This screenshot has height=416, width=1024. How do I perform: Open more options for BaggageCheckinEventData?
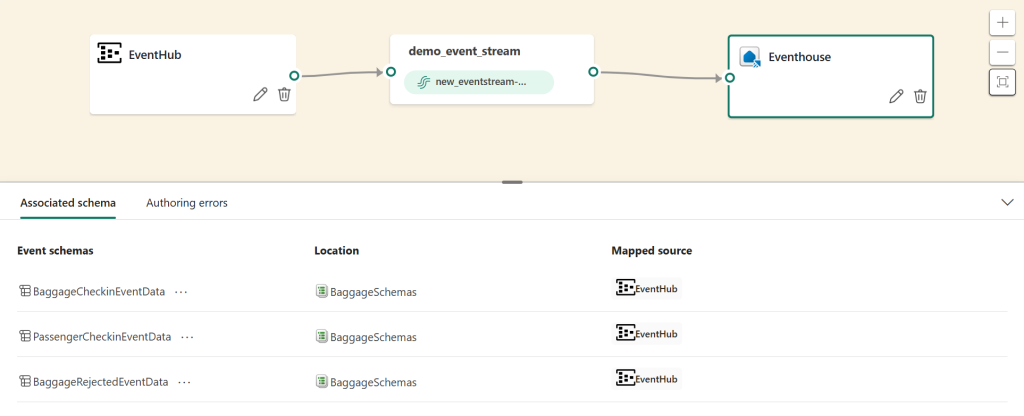coord(181,292)
